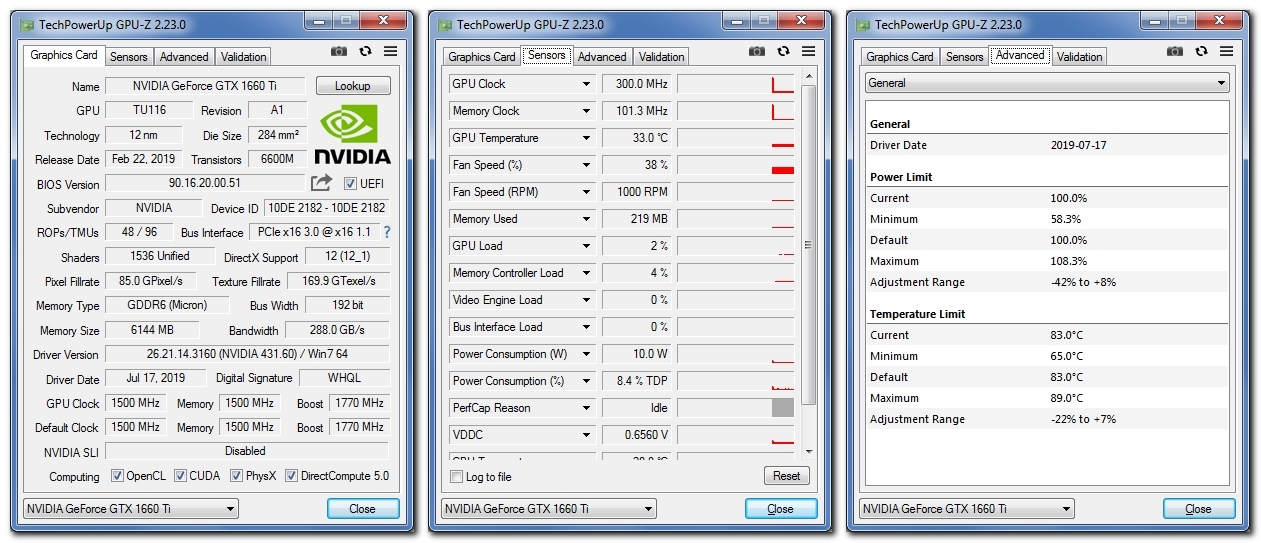The width and height of the screenshot is (1261, 543).
Task: Click the BIOS share/export arrow icon
Action: 321,183
